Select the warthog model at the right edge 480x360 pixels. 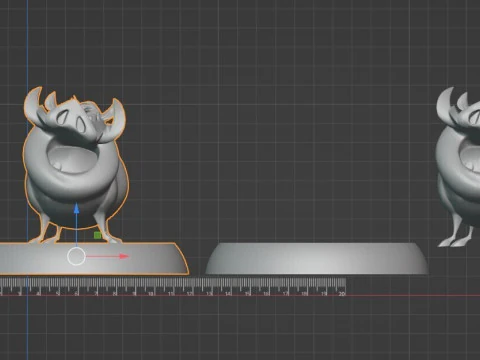click(458, 167)
